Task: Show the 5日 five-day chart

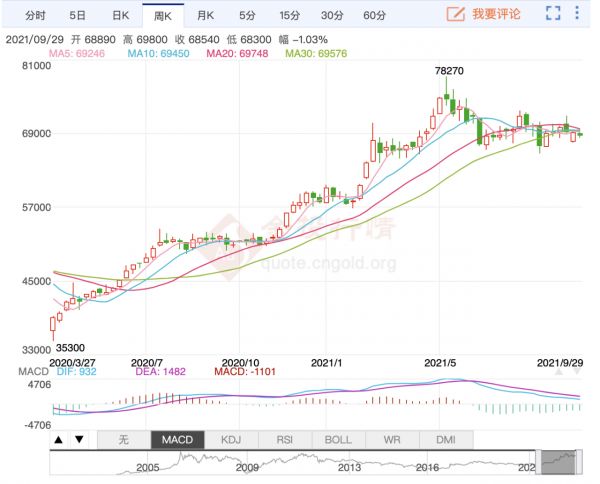Action: [77, 15]
